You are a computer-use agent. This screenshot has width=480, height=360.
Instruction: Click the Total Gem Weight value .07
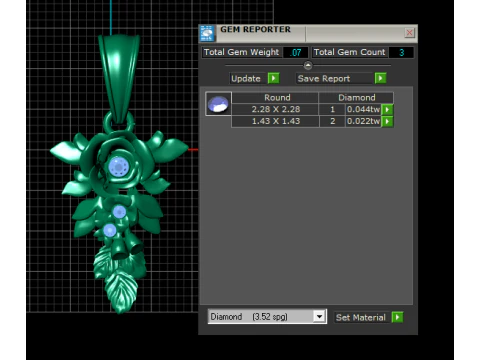295,53
